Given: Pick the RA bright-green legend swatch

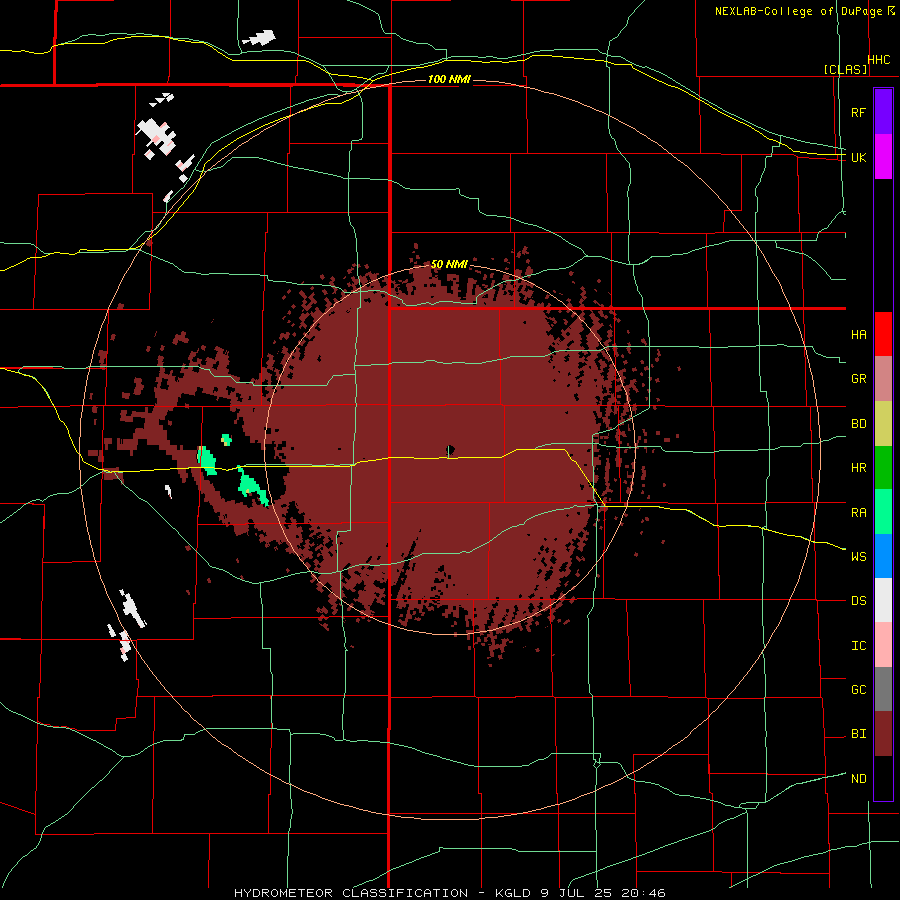Looking at the screenshot, I should 883,512.
